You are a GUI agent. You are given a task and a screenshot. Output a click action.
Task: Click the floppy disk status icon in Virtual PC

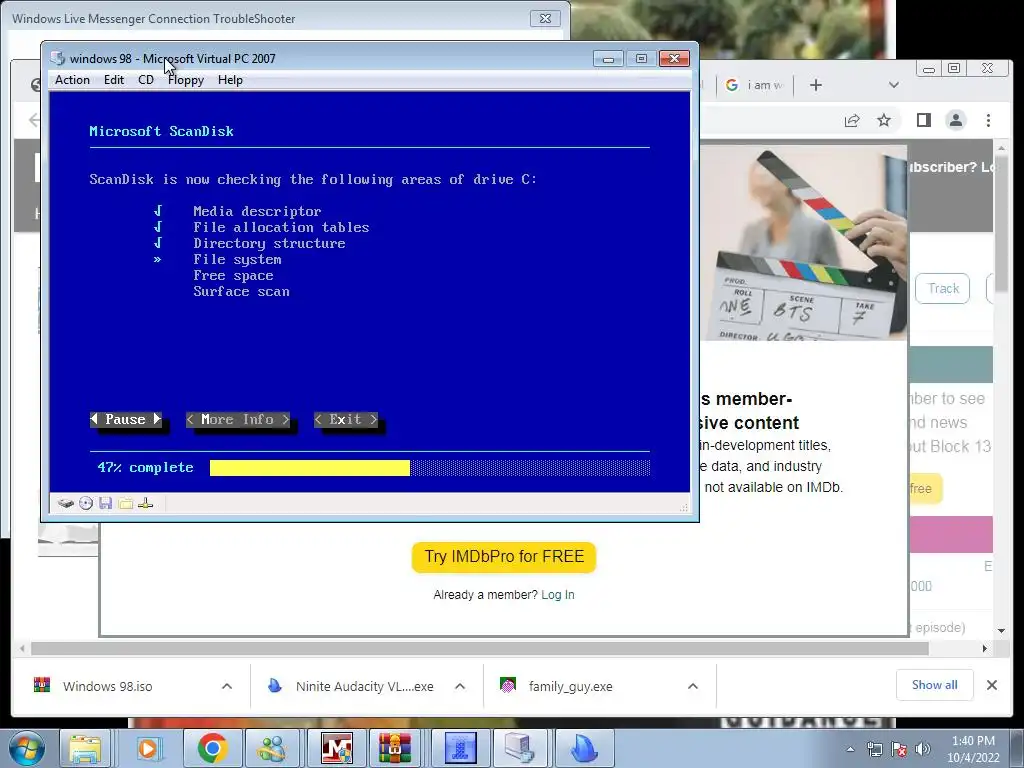point(105,504)
